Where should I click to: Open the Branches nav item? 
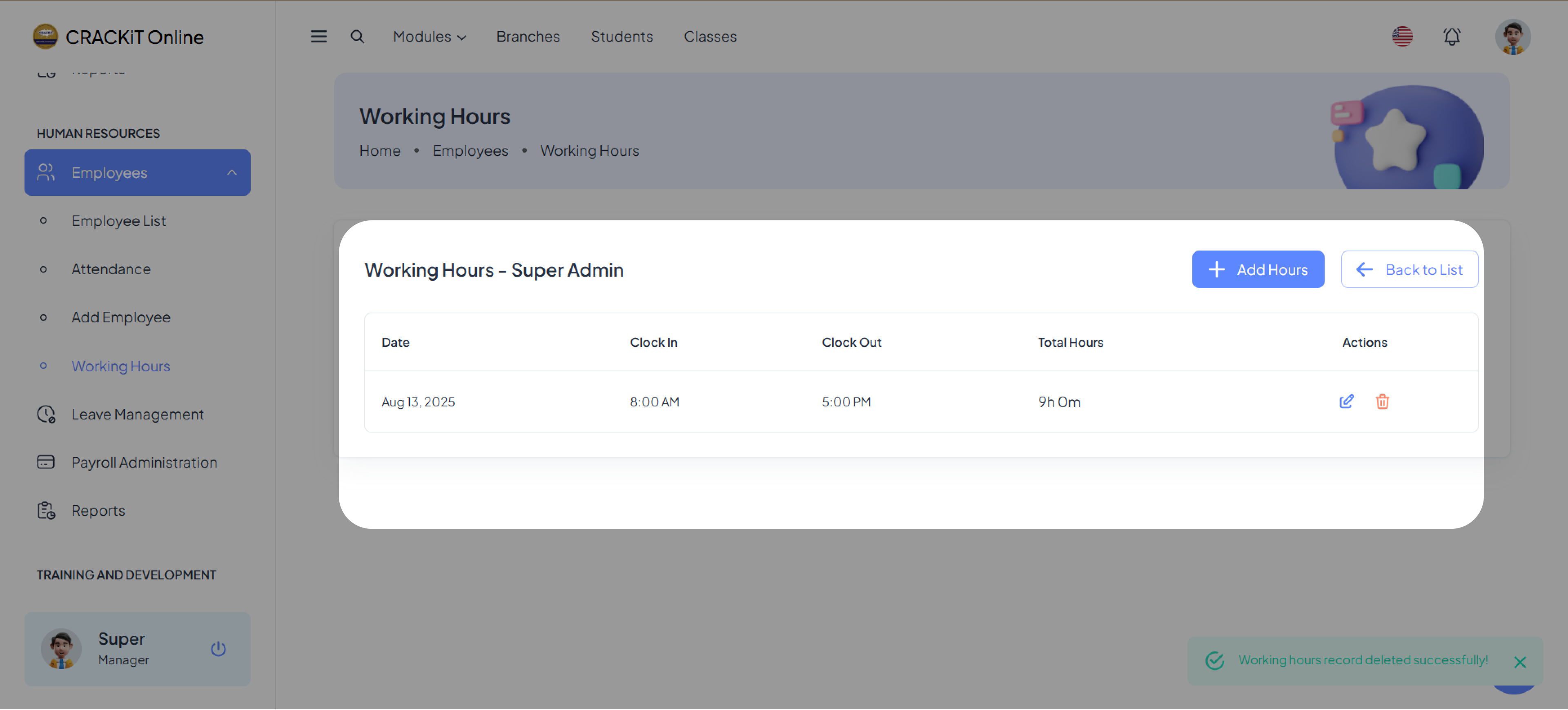pos(528,36)
